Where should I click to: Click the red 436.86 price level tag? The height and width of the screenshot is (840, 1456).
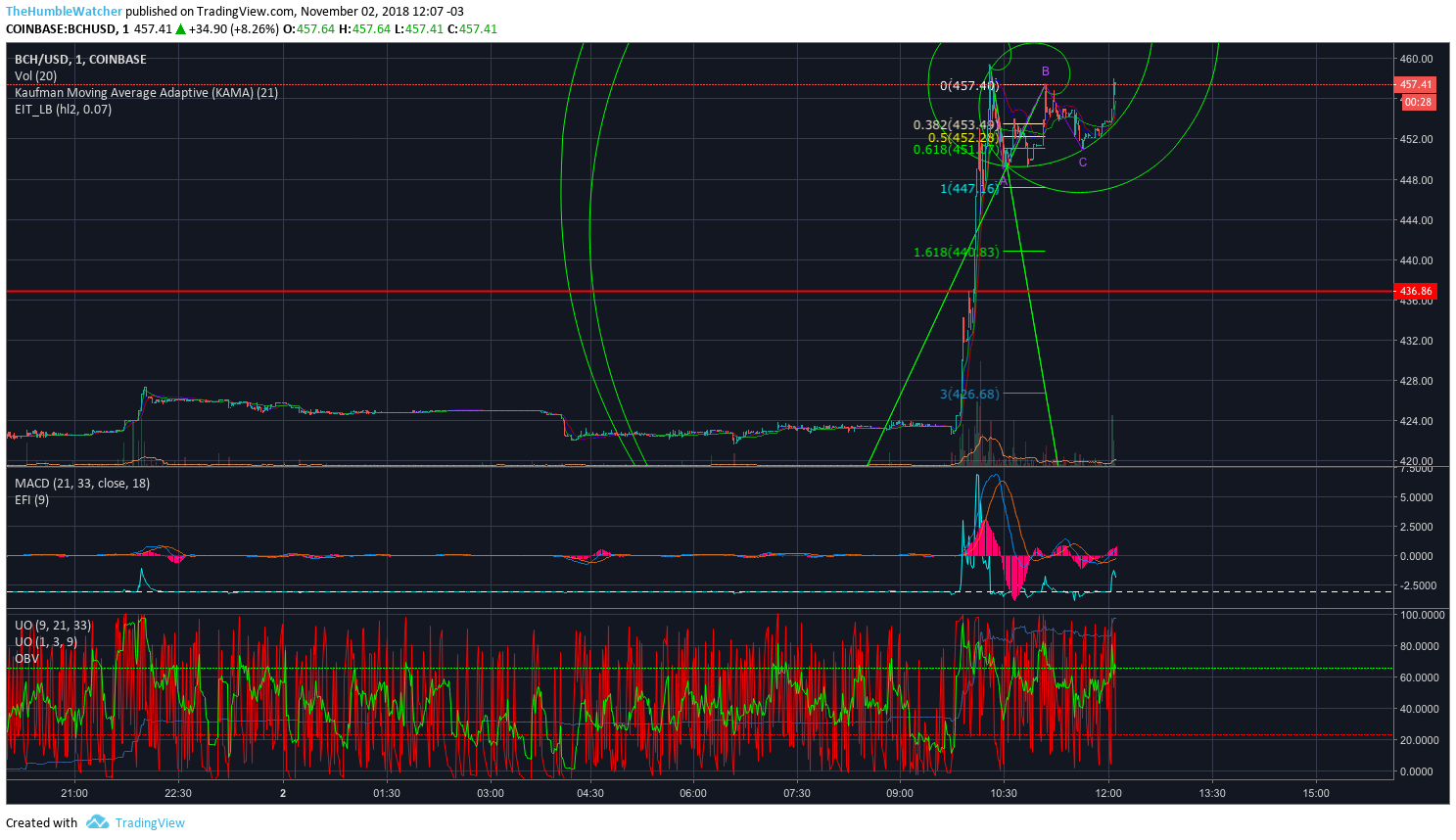pos(1415,291)
